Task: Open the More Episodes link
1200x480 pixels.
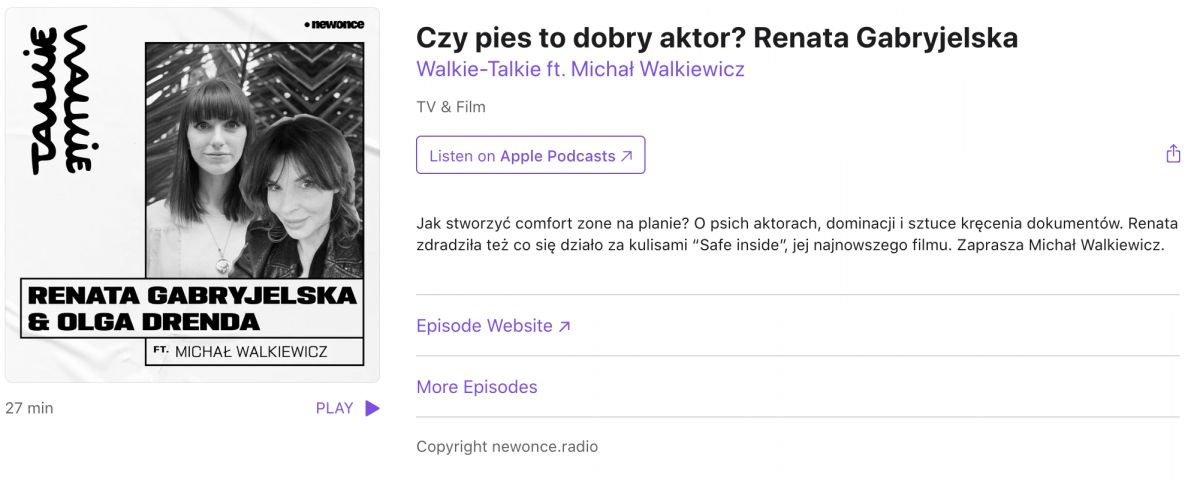Action: point(477,387)
